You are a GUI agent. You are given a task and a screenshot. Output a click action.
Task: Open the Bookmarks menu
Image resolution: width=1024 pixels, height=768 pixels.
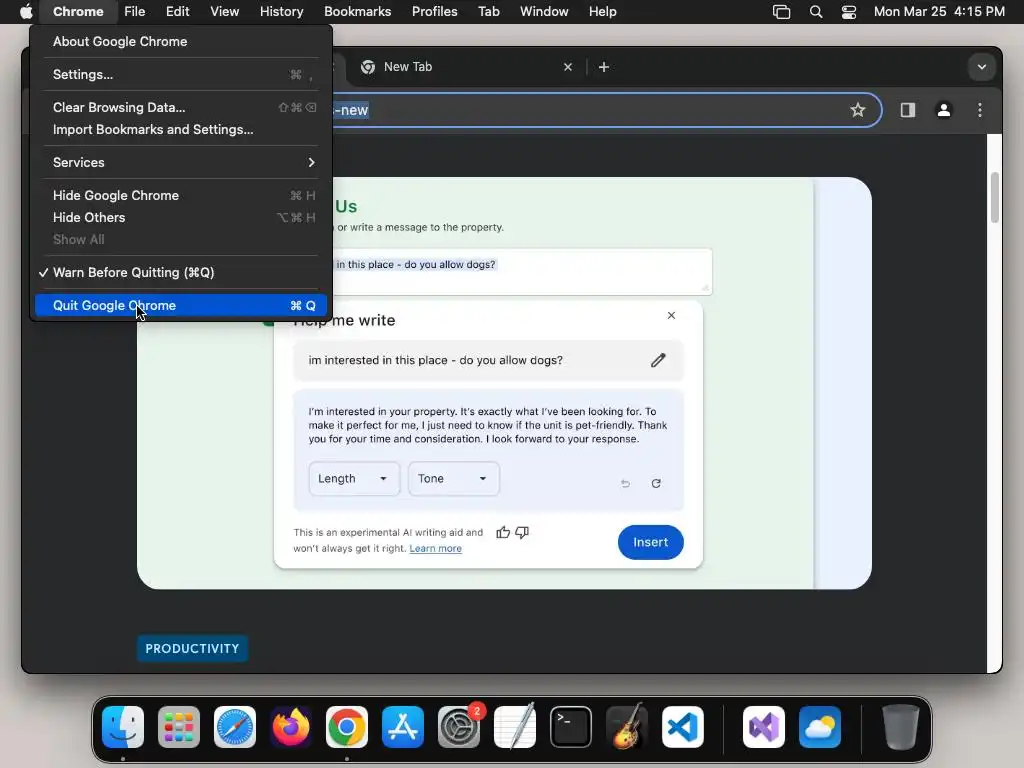[x=357, y=11]
